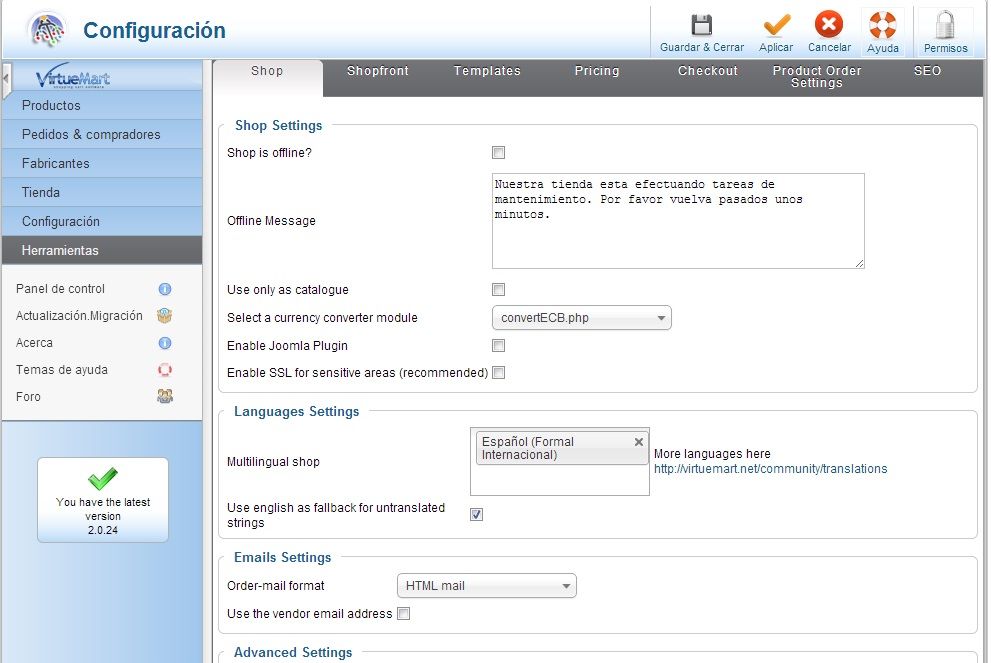Click the people icon next to Foro

[x=165, y=396]
